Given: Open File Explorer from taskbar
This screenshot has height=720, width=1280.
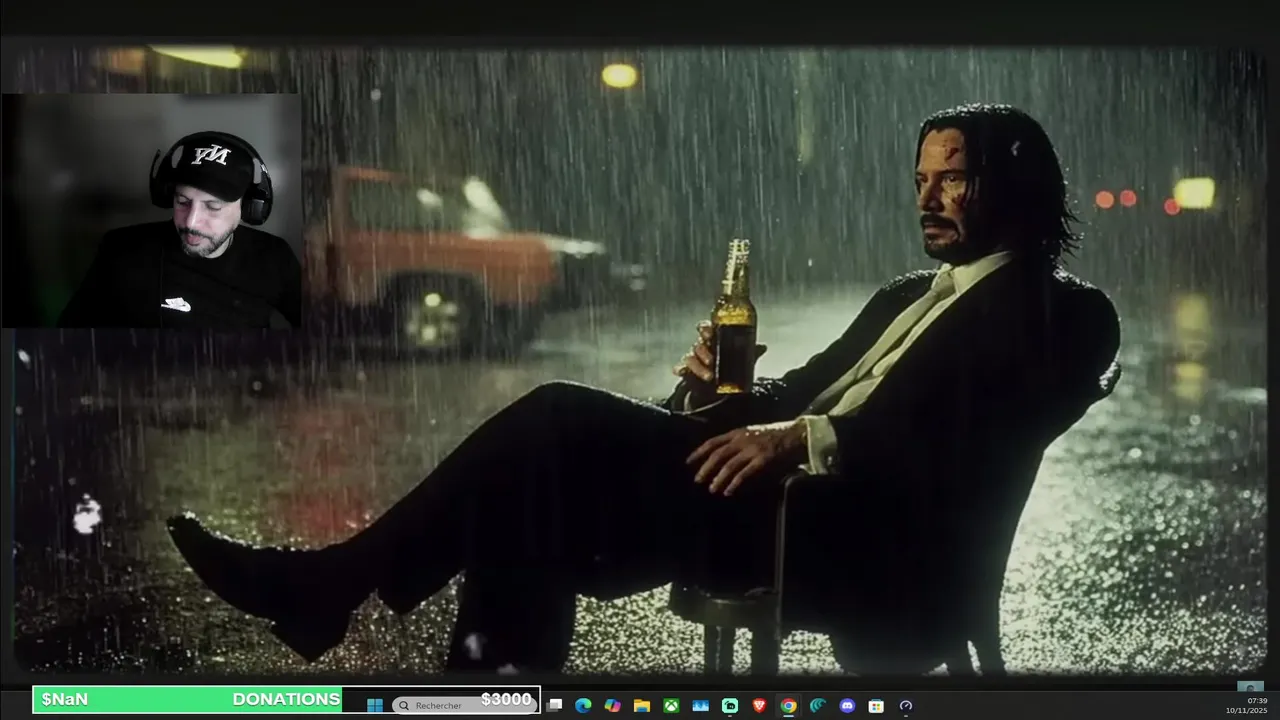Looking at the screenshot, I should pos(642,705).
